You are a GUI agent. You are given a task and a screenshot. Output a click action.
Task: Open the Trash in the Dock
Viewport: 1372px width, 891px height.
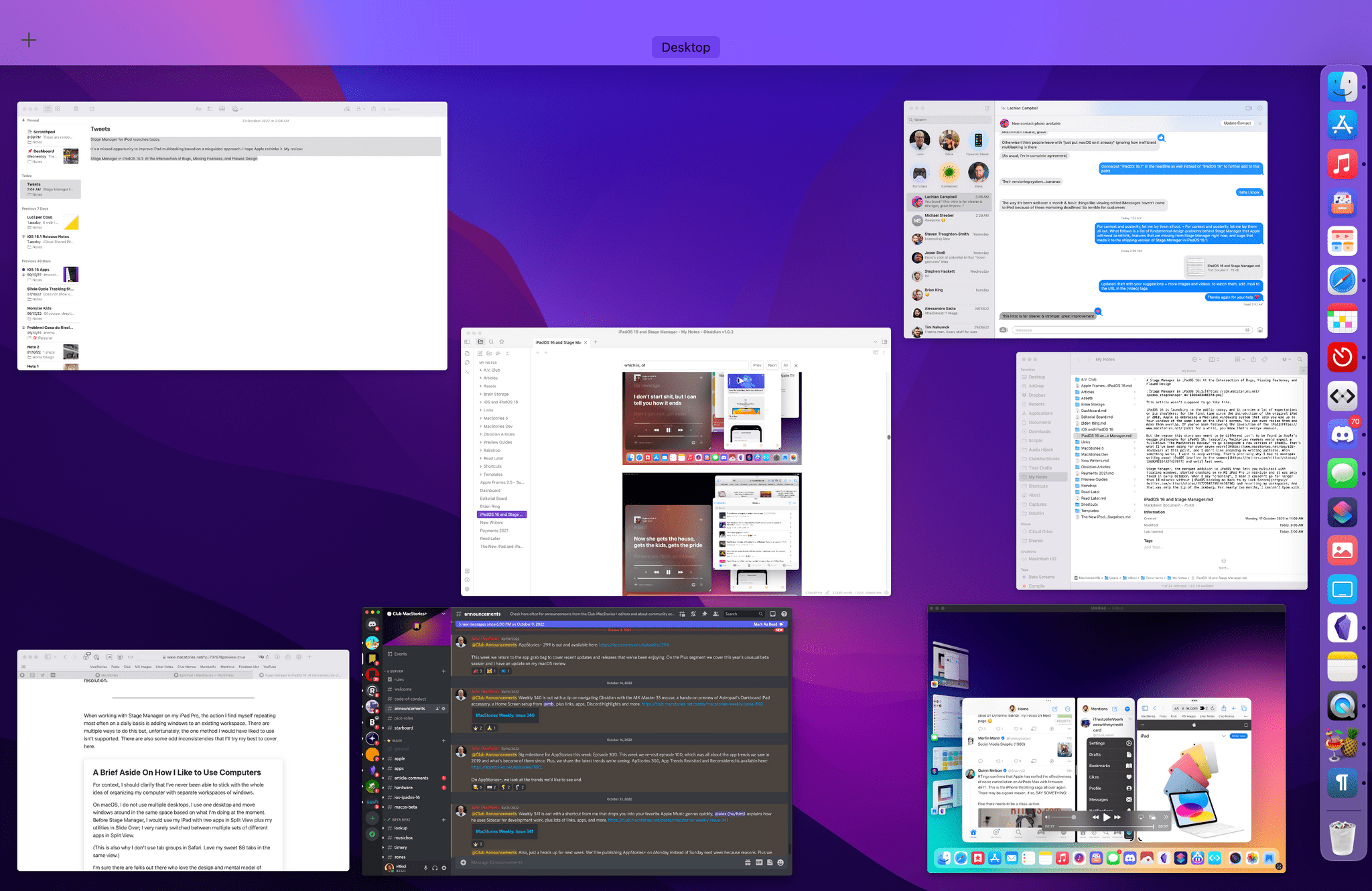[x=1343, y=837]
